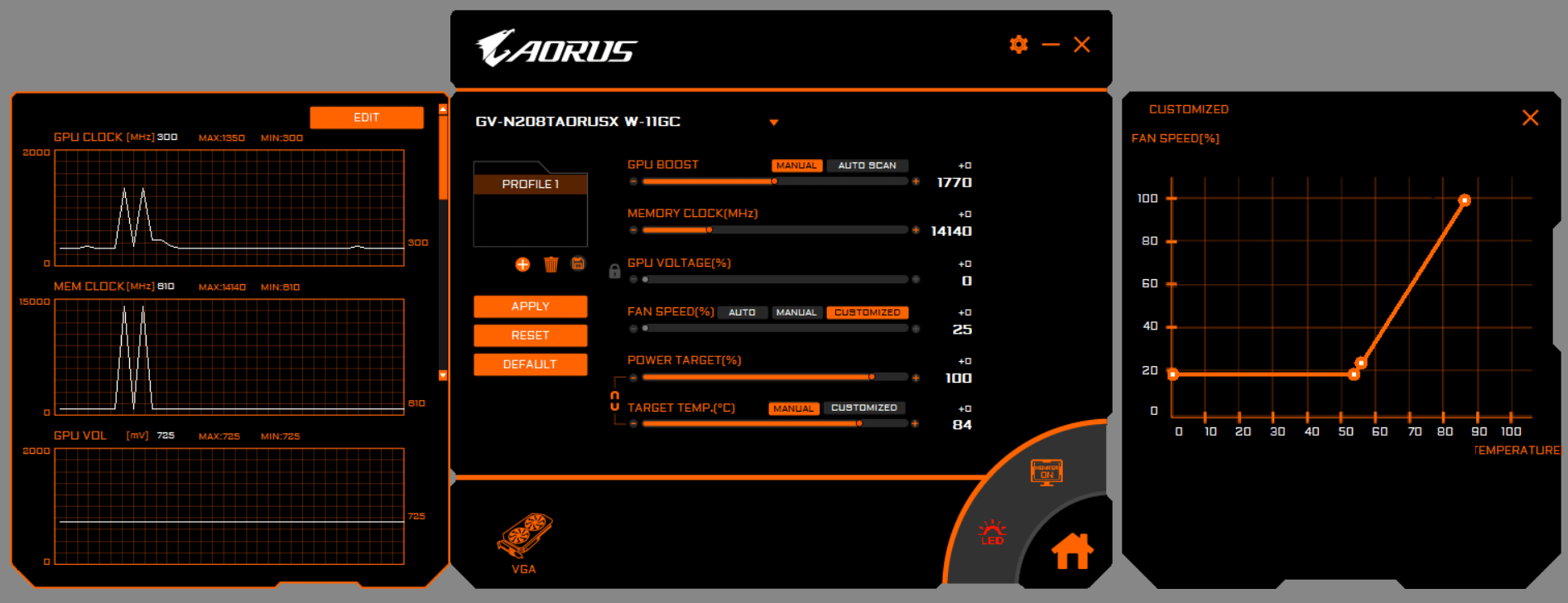Click the RESET button
Screen dimensions: 1568x603
pos(531,335)
